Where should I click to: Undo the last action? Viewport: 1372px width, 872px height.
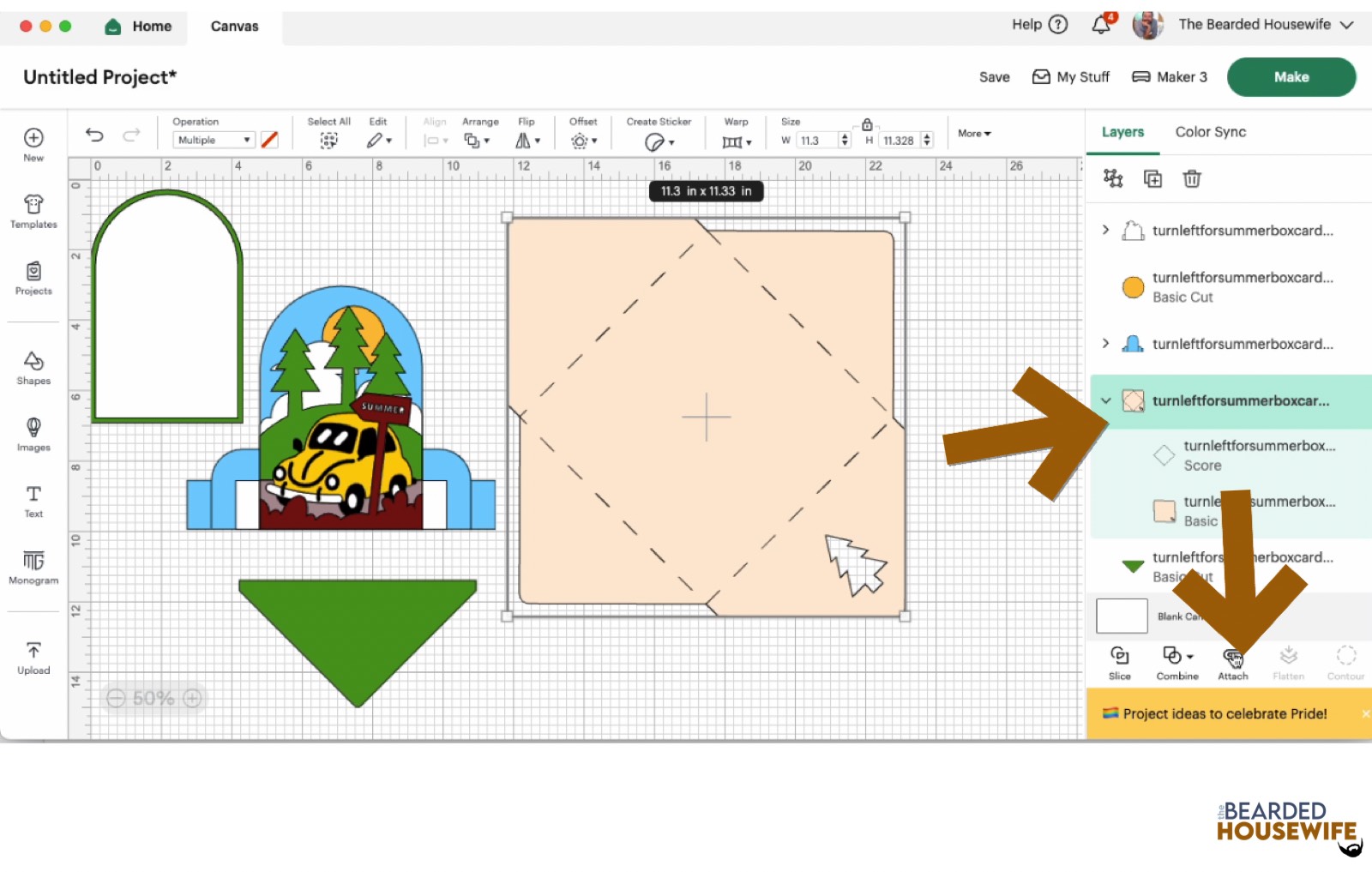click(x=94, y=135)
